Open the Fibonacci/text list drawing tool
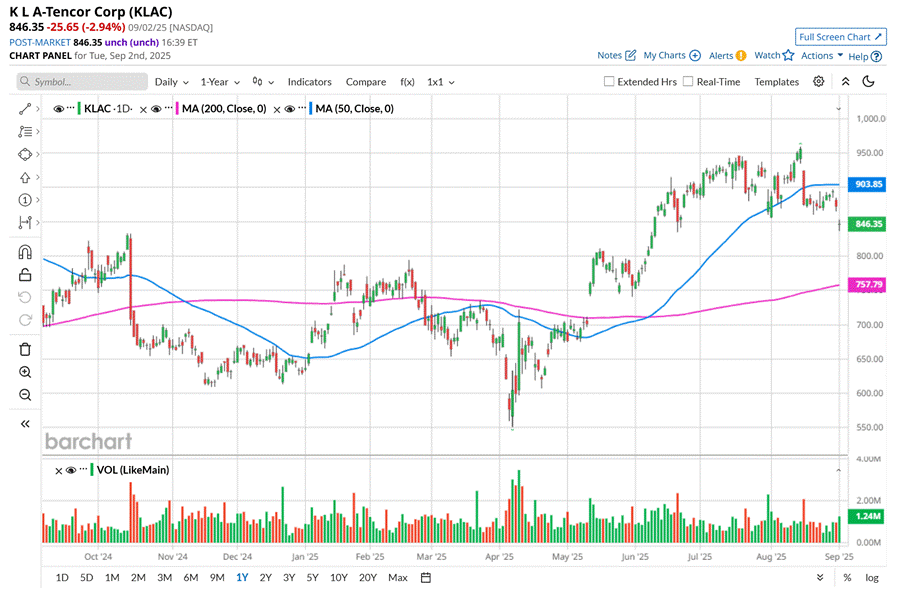Screen dimensions: 902x591 pos(25,132)
